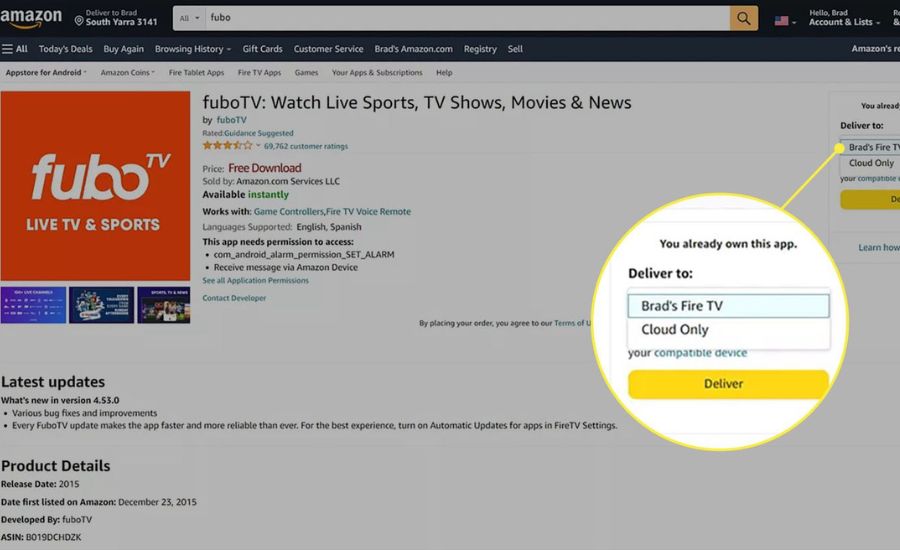The width and height of the screenshot is (900, 550).
Task: Click compatible device link in callout
Action: pyautogui.click(x=700, y=353)
